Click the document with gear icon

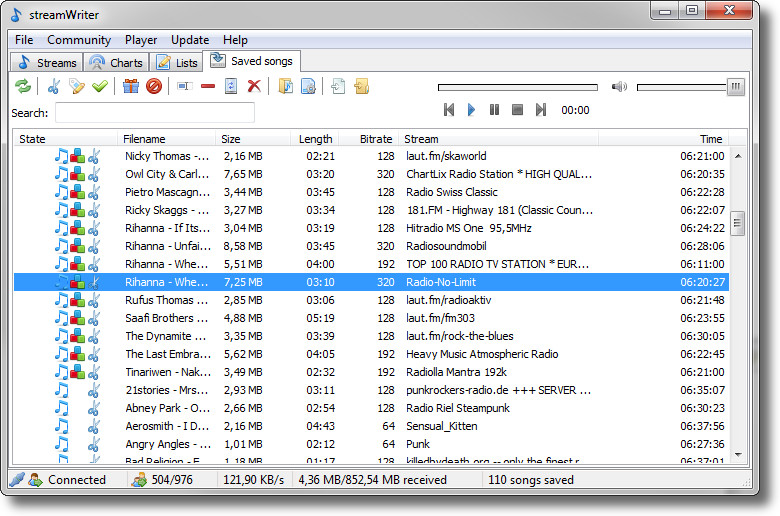(308, 87)
